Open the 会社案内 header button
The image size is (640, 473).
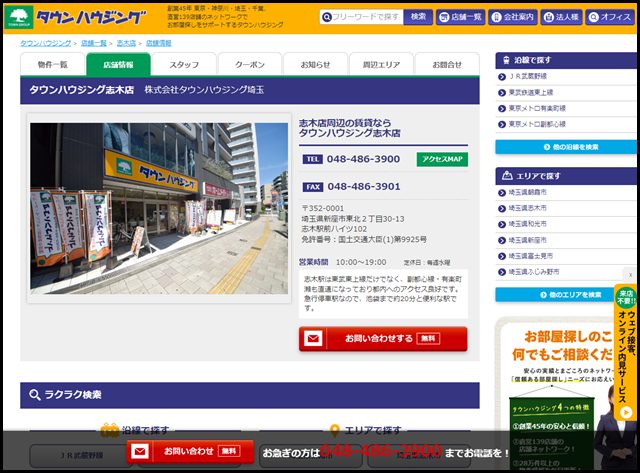(513, 17)
